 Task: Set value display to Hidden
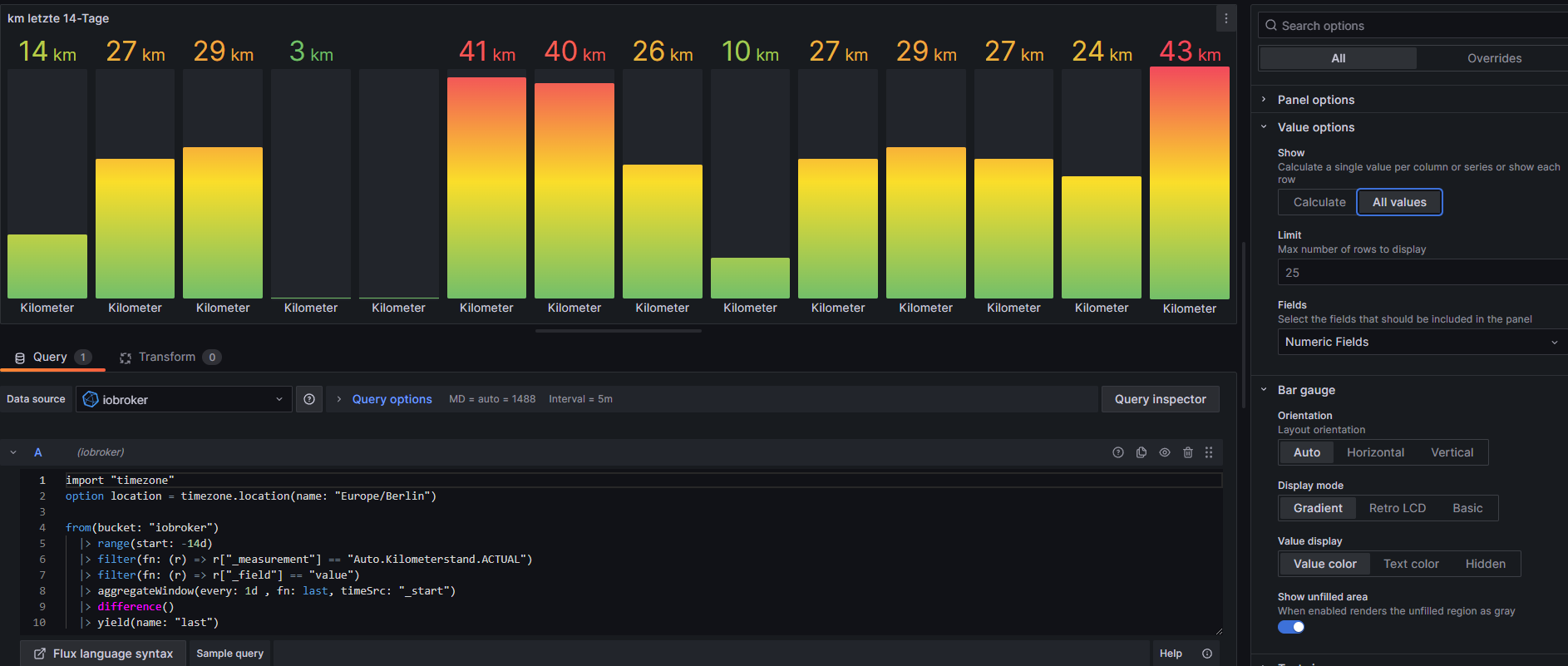pos(1485,564)
